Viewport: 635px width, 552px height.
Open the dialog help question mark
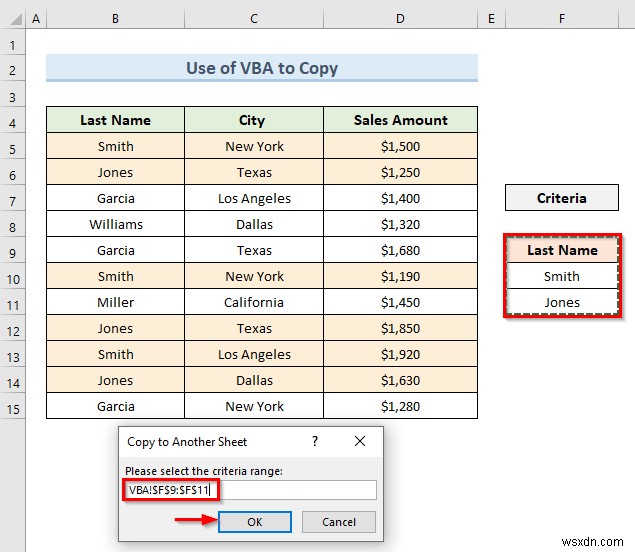point(315,441)
